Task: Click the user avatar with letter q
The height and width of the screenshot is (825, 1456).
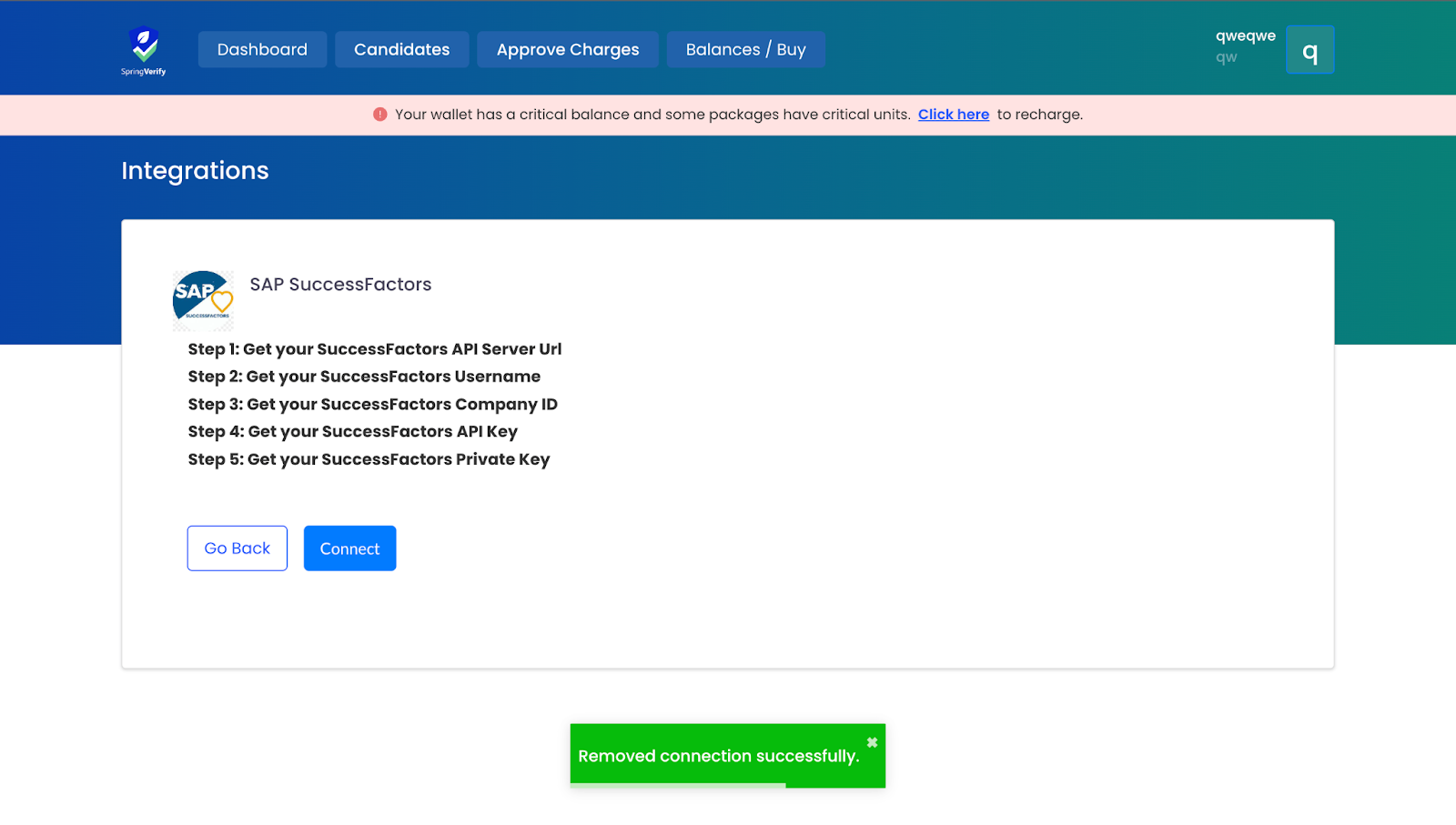Action: click(x=1309, y=50)
